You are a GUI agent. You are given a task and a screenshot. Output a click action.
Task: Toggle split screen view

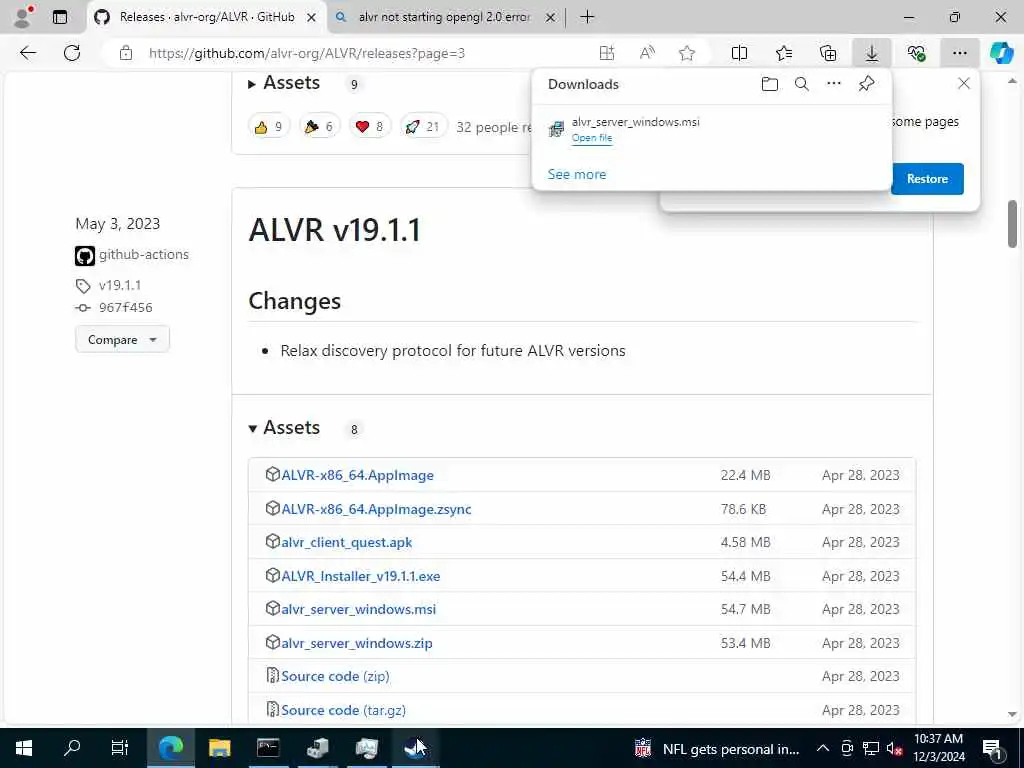pyautogui.click(x=739, y=54)
